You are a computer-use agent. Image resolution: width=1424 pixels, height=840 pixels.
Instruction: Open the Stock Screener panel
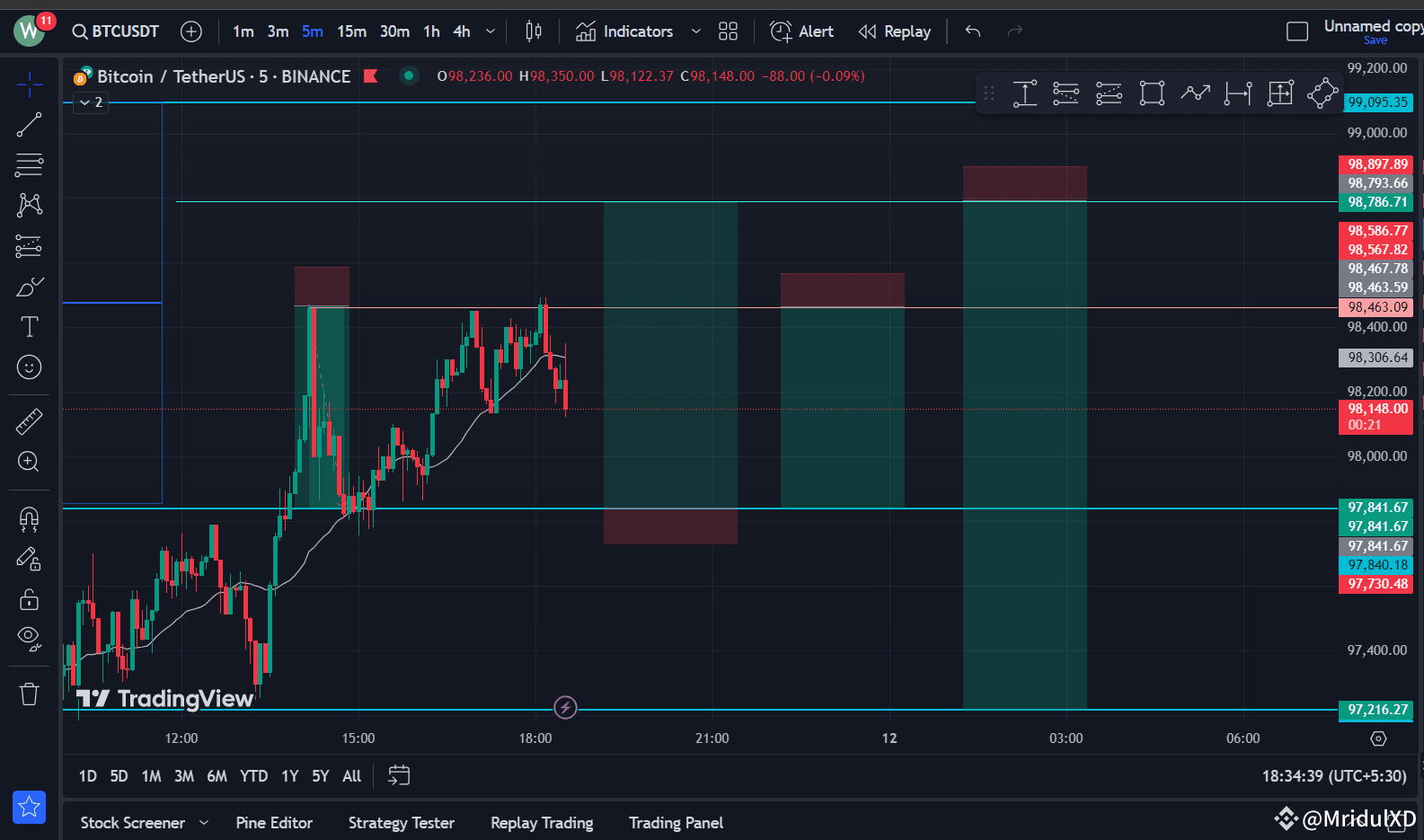click(133, 823)
